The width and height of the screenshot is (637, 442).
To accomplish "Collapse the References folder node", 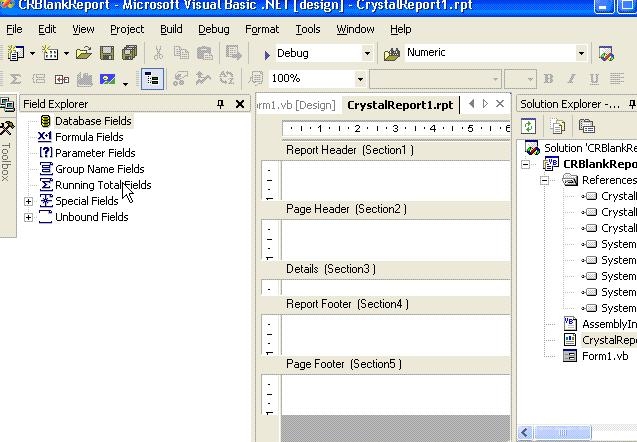I will [545, 180].
